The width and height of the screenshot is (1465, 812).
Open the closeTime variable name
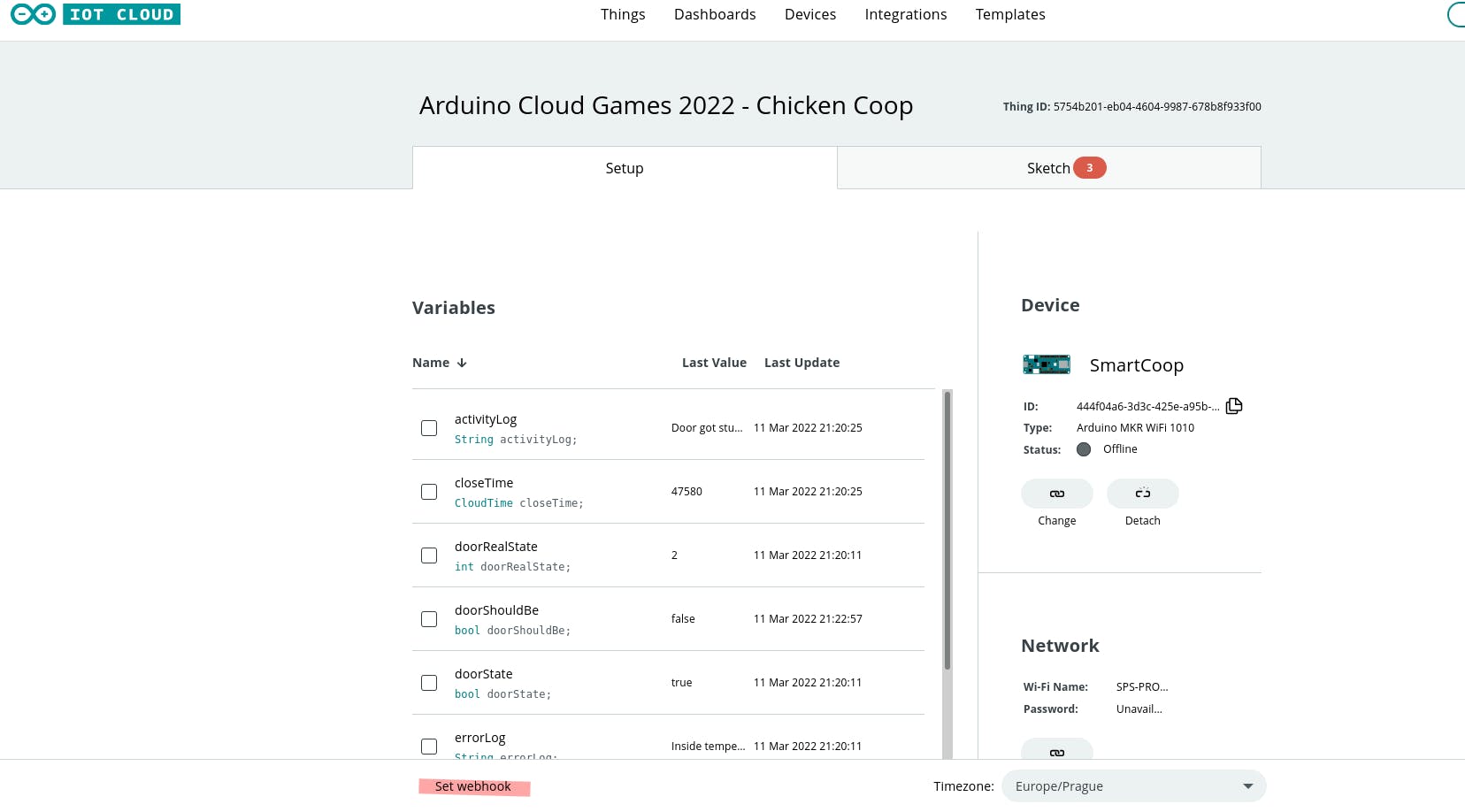pos(484,483)
